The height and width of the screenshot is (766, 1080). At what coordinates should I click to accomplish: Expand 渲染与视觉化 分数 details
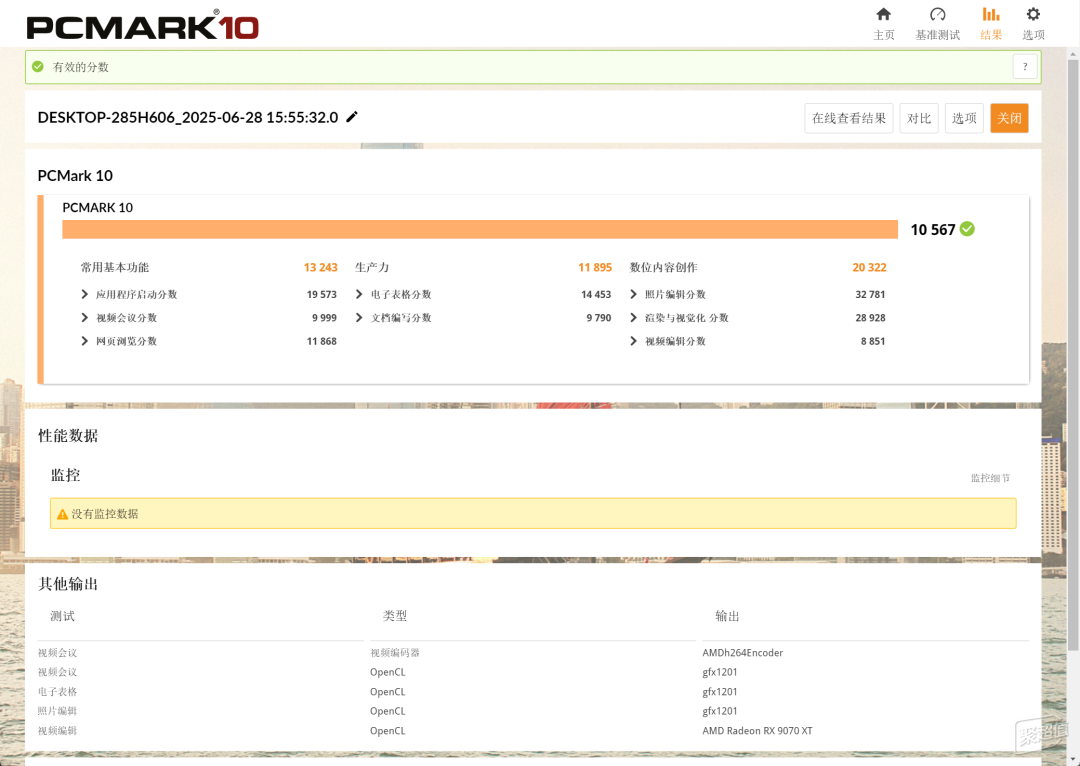[x=633, y=318]
